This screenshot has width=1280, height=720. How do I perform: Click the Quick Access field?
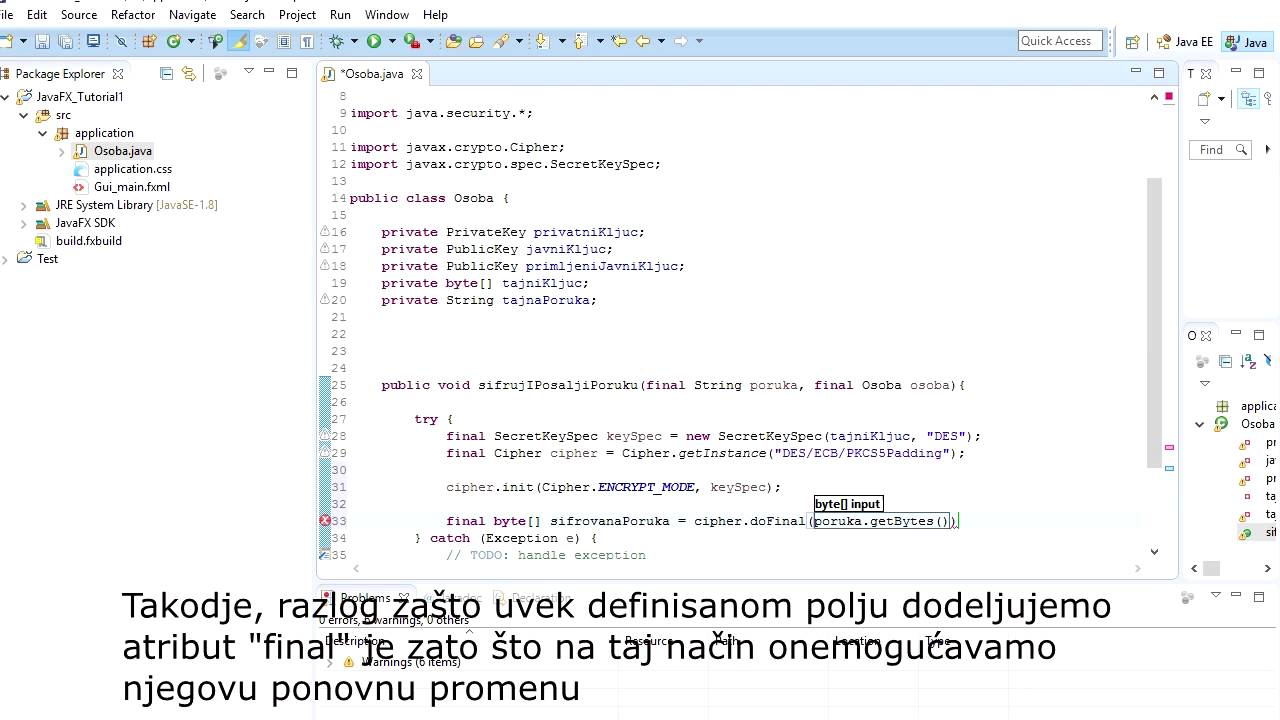point(1060,41)
